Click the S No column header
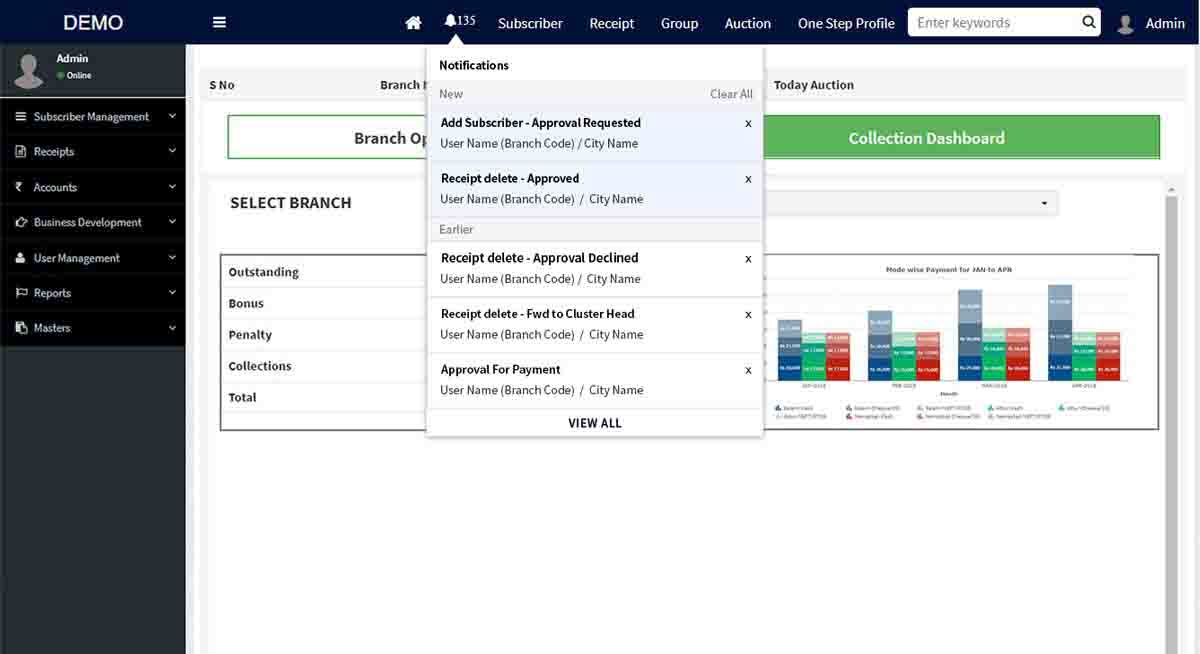This screenshot has width=1200, height=654. (x=222, y=85)
